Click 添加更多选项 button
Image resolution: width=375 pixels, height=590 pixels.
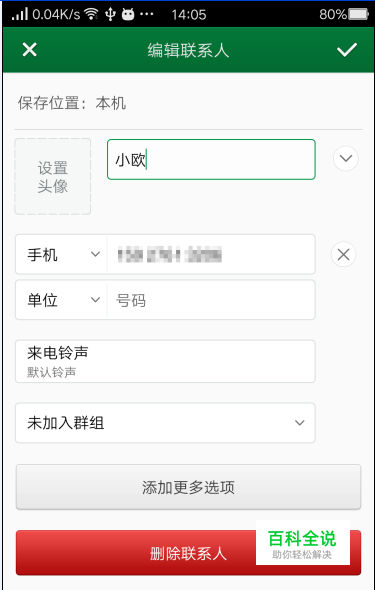click(x=188, y=487)
